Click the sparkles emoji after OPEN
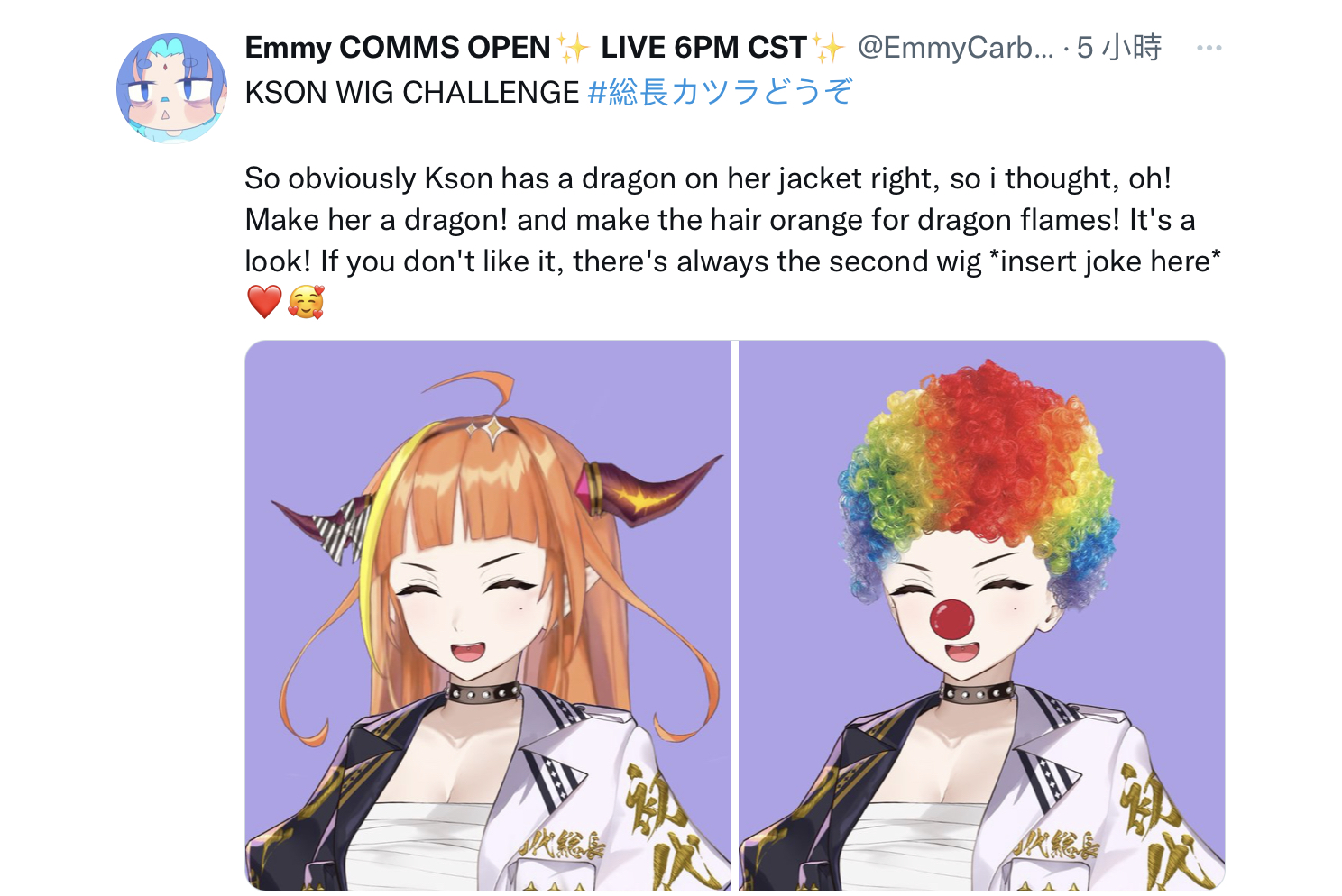Image resolution: width=1342 pixels, height=896 pixels. [x=573, y=47]
